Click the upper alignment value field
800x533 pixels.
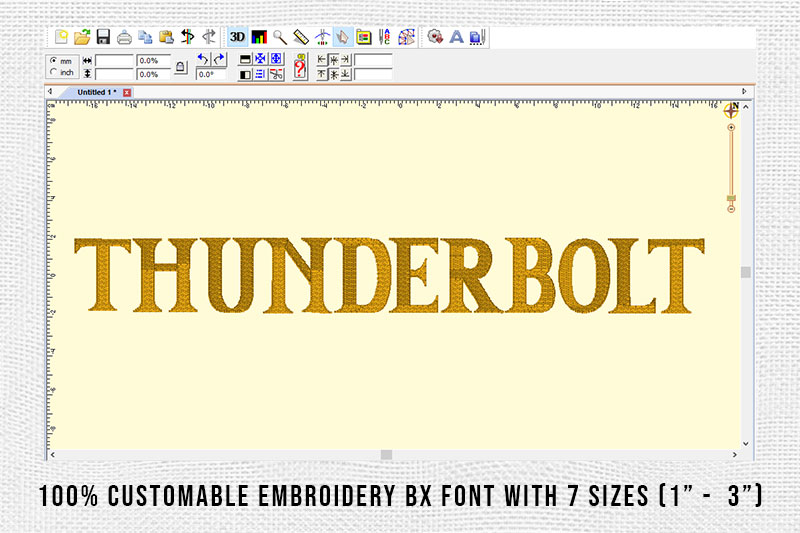[373, 60]
